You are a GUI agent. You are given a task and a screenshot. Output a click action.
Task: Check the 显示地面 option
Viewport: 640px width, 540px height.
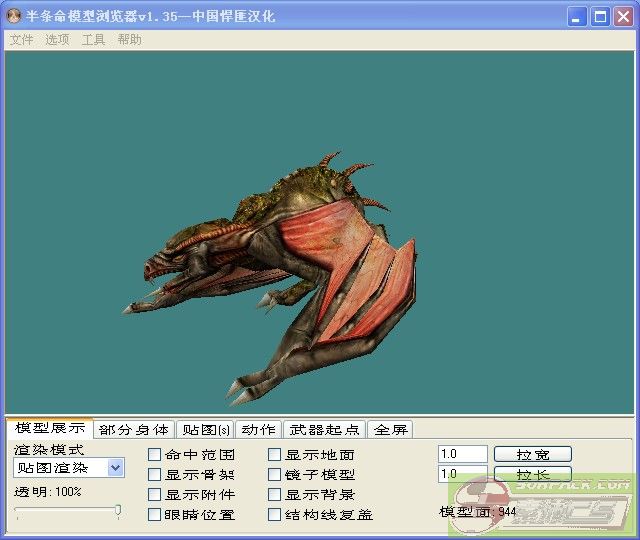274,455
